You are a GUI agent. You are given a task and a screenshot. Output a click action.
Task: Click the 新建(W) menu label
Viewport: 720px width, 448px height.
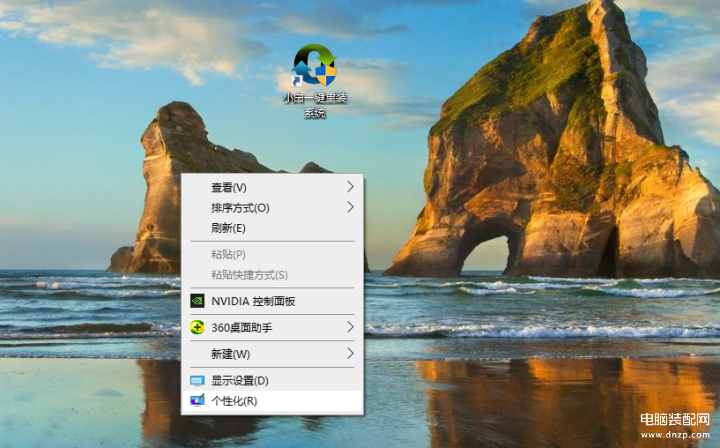click(x=231, y=354)
